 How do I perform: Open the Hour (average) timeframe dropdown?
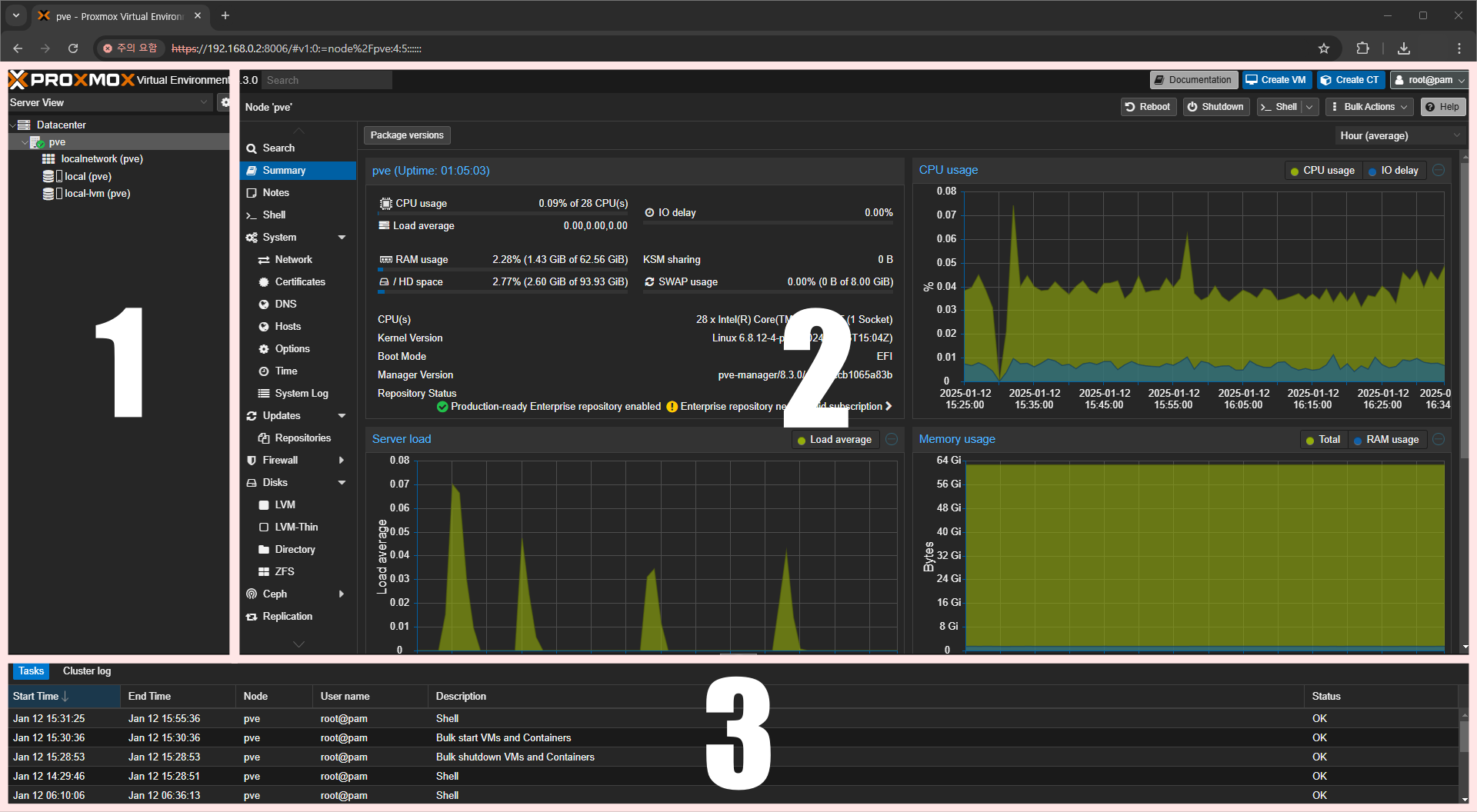[1399, 136]
